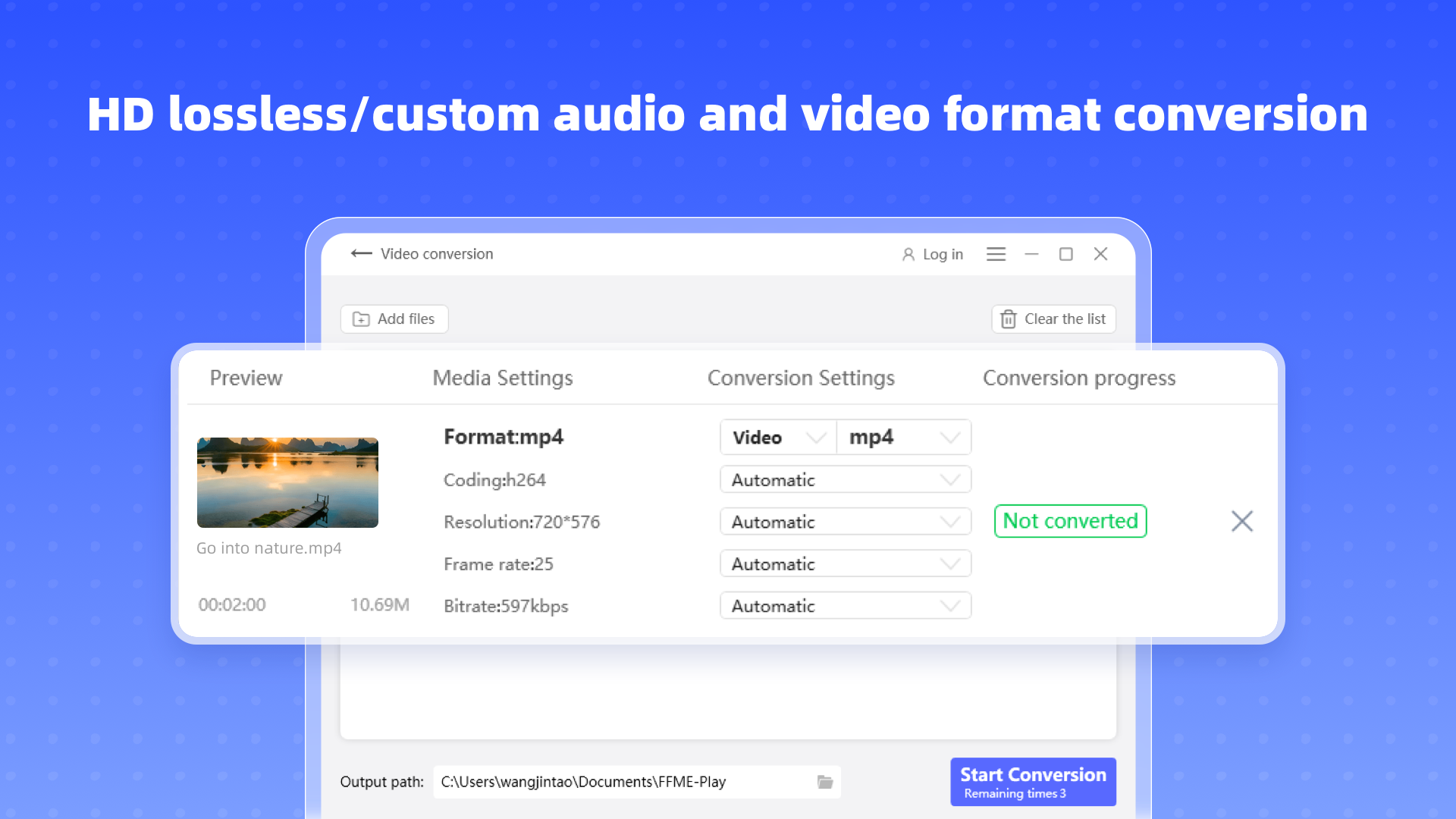The width and height of the screenshot is (1456, 819).
Task: Click the Not converted status label
Action: [x=1070, y=521]
